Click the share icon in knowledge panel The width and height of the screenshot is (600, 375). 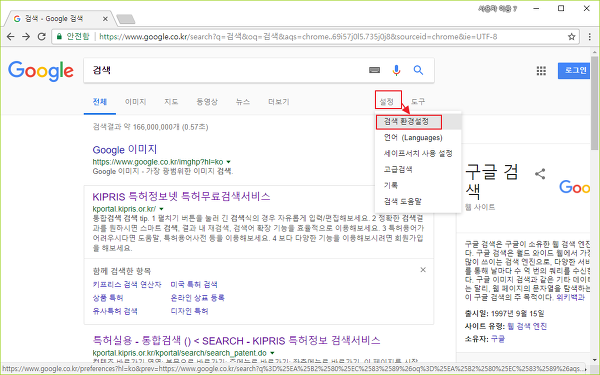540,174
